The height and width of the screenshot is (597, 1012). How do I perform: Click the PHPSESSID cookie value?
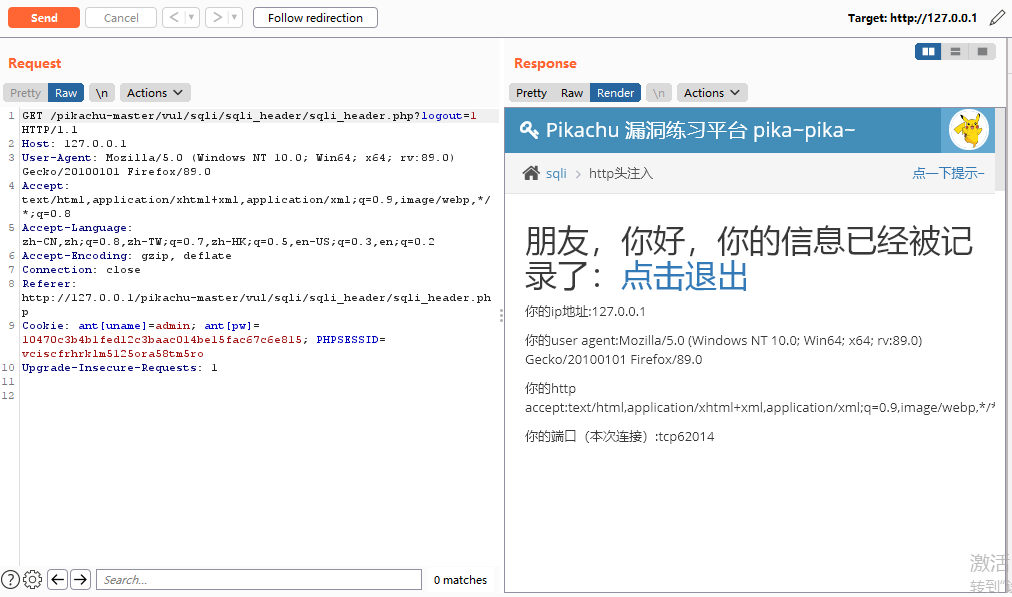tap(112, 354)
